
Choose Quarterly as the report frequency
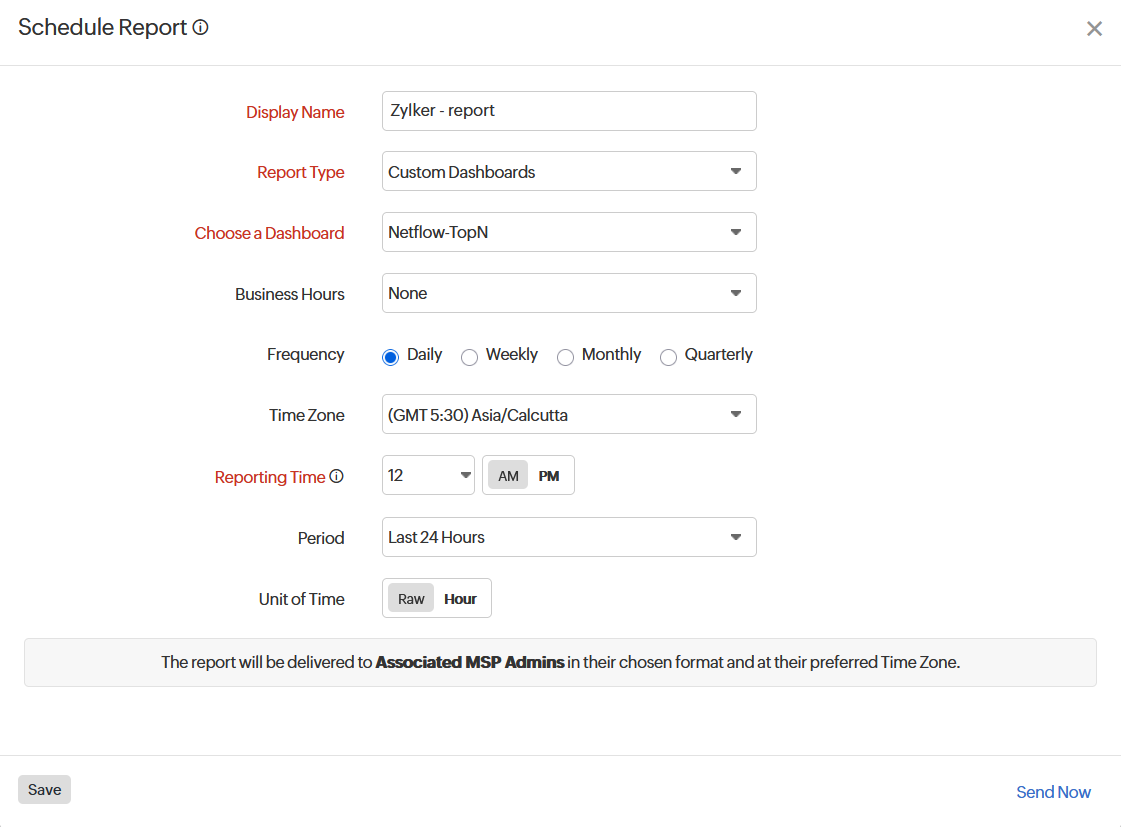(668, 357)
